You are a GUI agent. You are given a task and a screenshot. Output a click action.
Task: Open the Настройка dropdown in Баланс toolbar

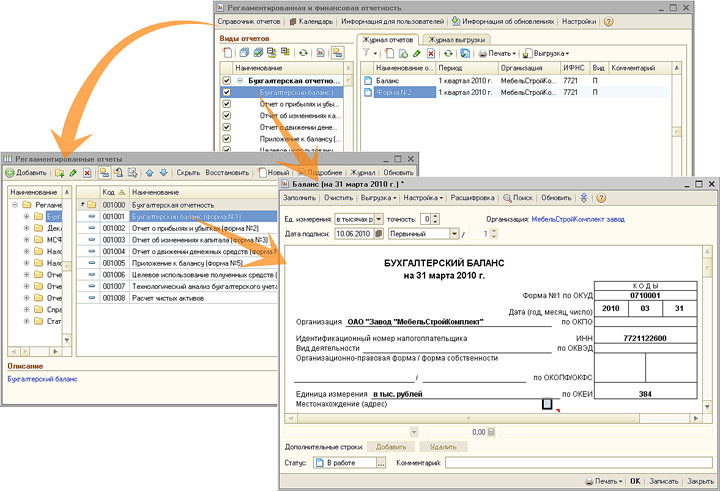pos(423,198)
